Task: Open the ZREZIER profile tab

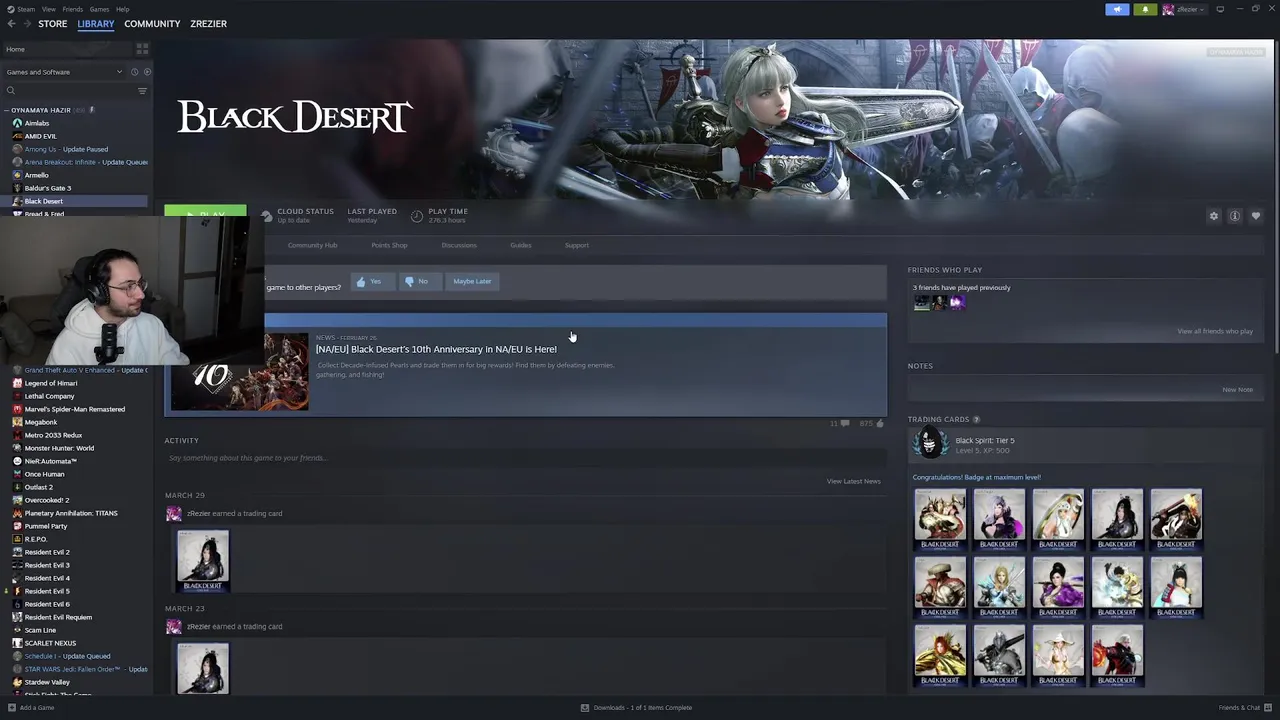Action: pos(208,24)
